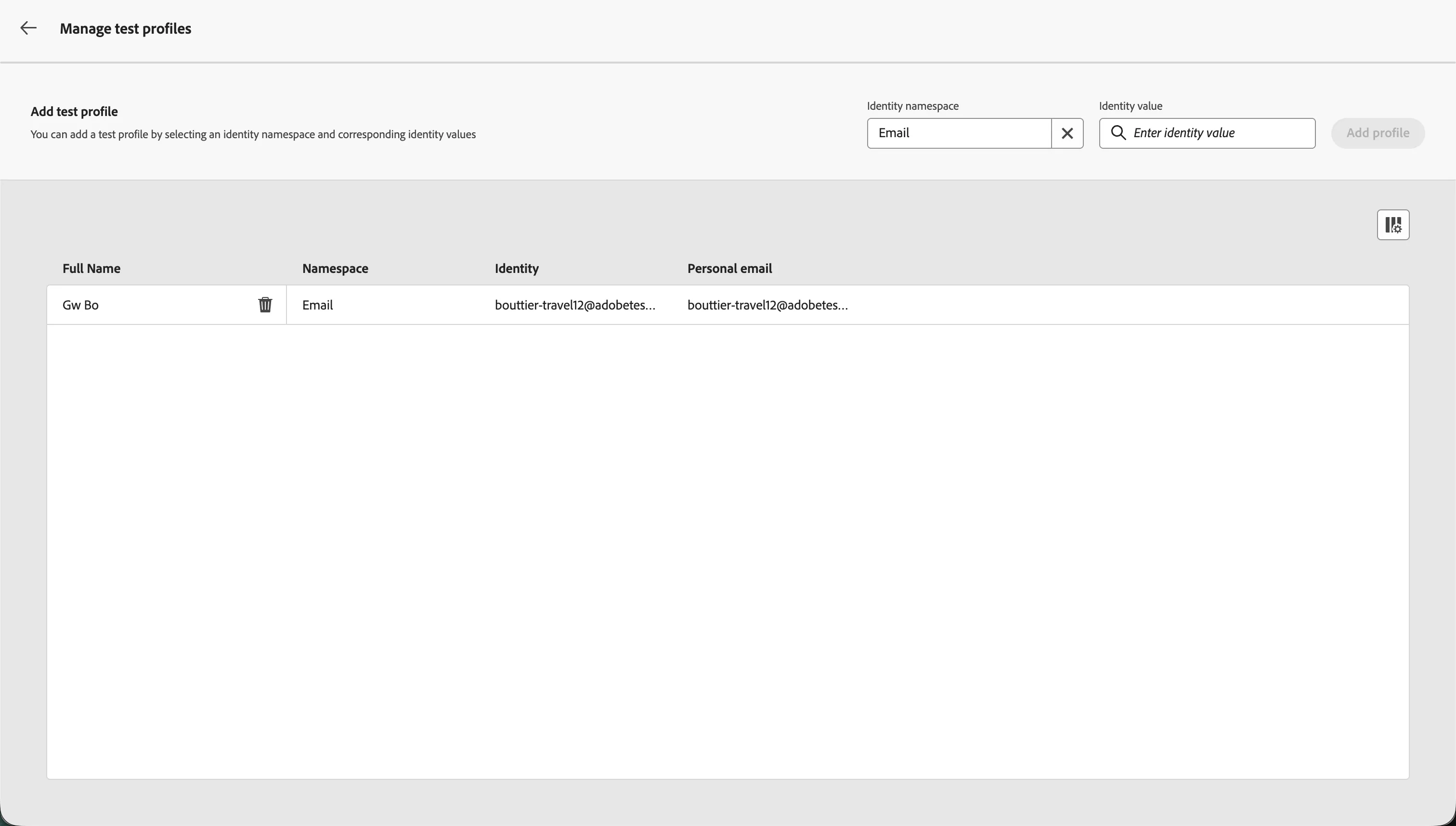Delete the Gw Bo test profile

click(x=265, y=305)
